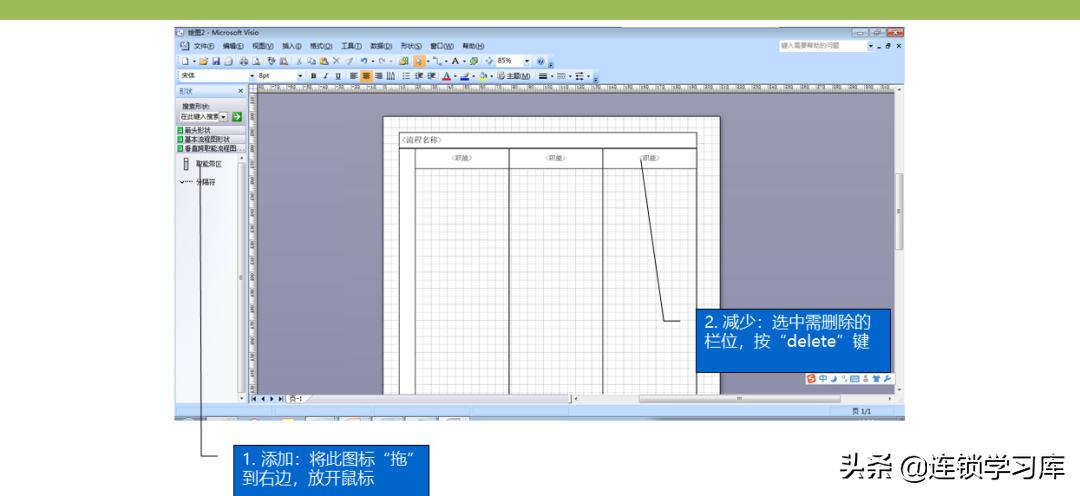This screenshot has width=1080, height=496.
Task: Click the Increase Indent icon
Action: point(431,76)
